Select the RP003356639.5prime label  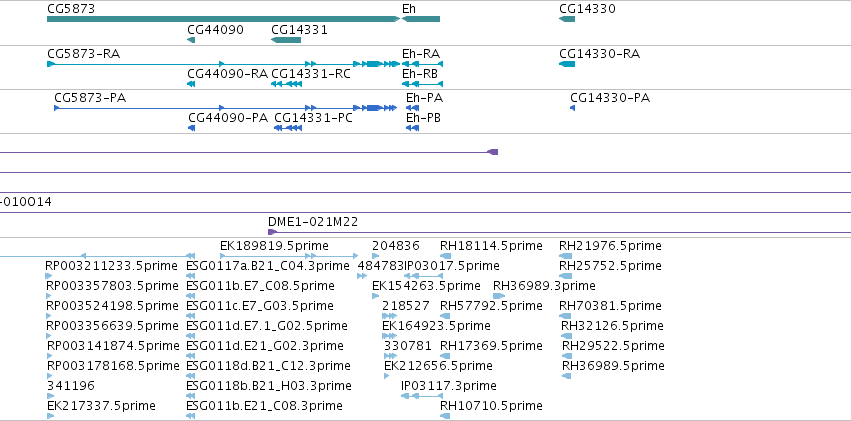(x=112, y=326)
